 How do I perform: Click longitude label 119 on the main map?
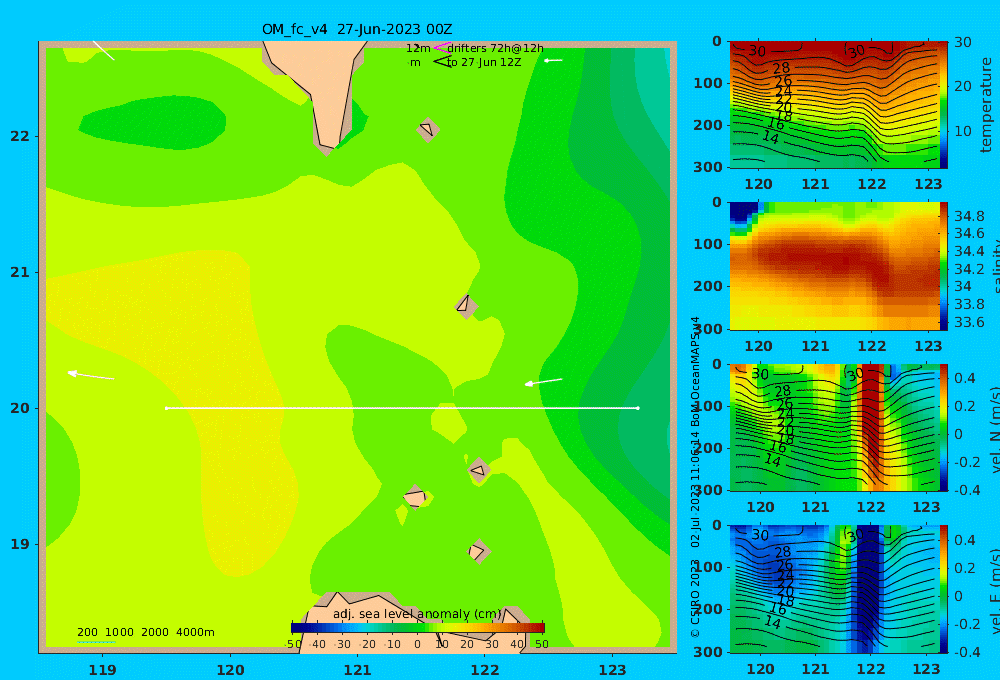point(103,670)
